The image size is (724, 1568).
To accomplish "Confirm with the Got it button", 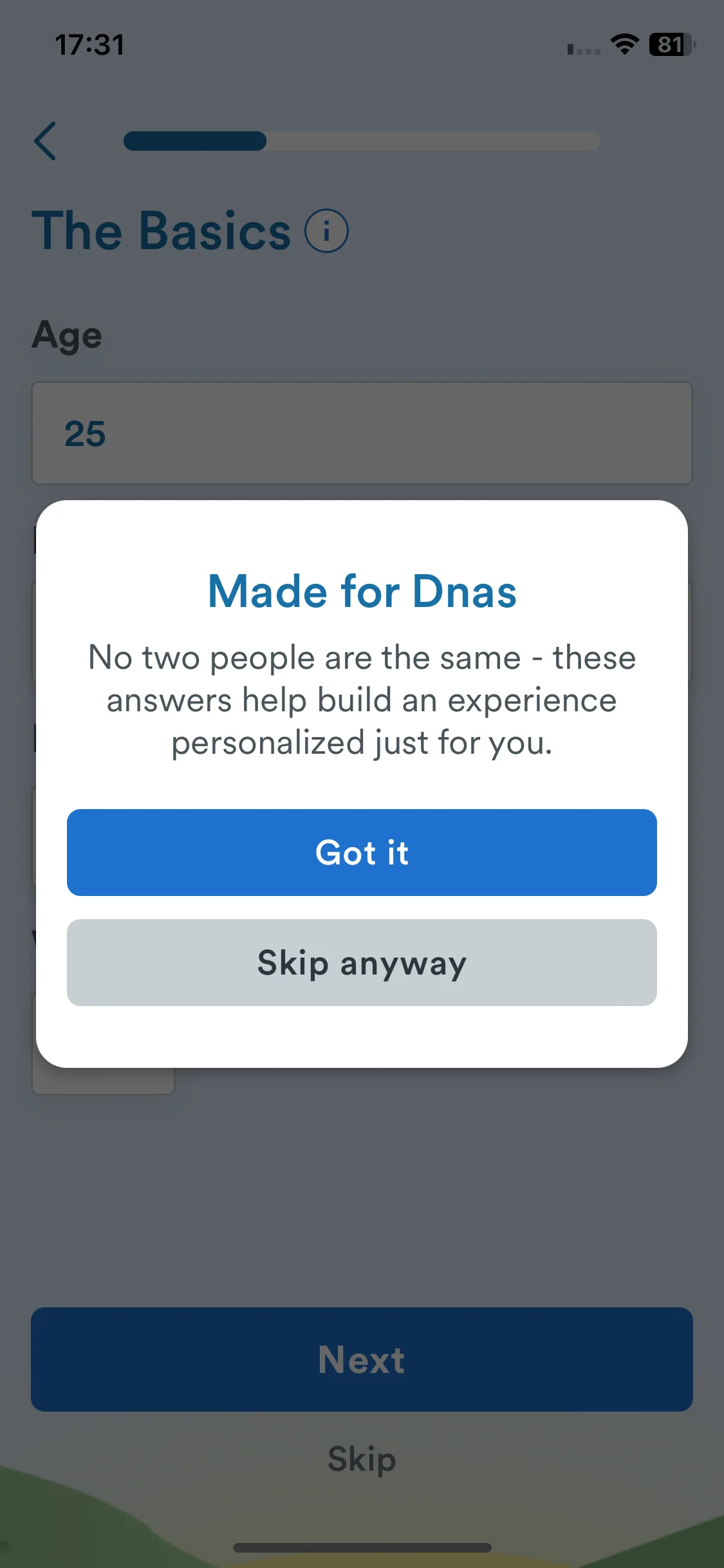I will (x=362, y=852).
